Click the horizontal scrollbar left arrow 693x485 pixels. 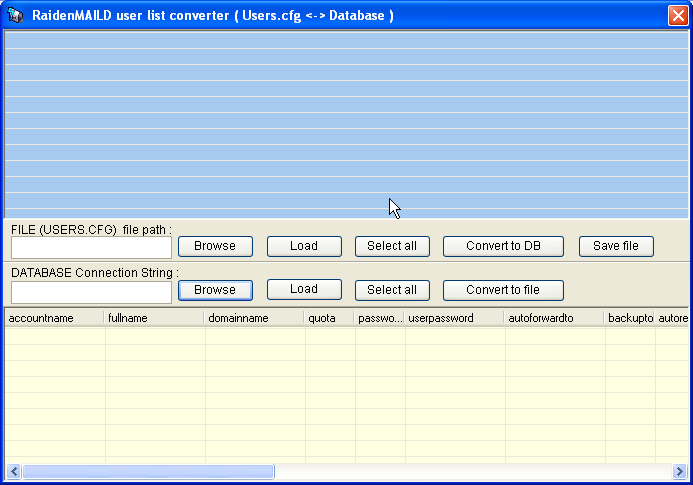[x=13, y=471]
